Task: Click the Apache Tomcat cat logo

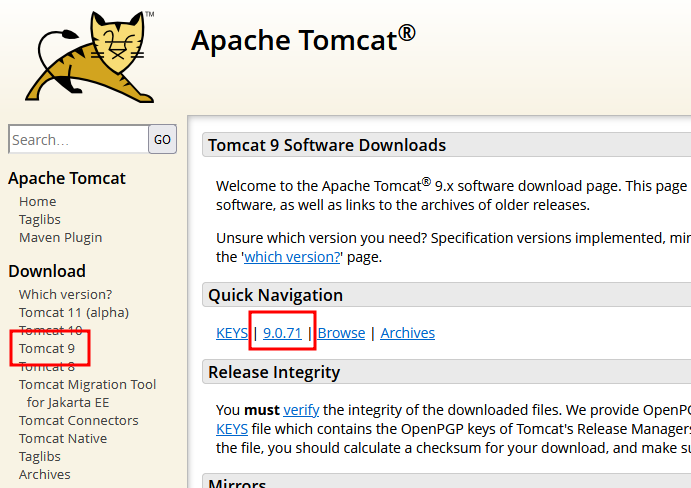Action: click(90, 57)
